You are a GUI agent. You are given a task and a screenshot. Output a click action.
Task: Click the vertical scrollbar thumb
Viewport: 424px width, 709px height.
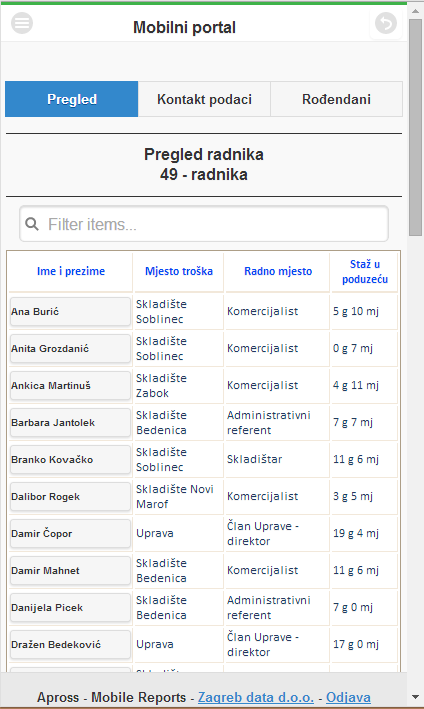pos(415,127)
